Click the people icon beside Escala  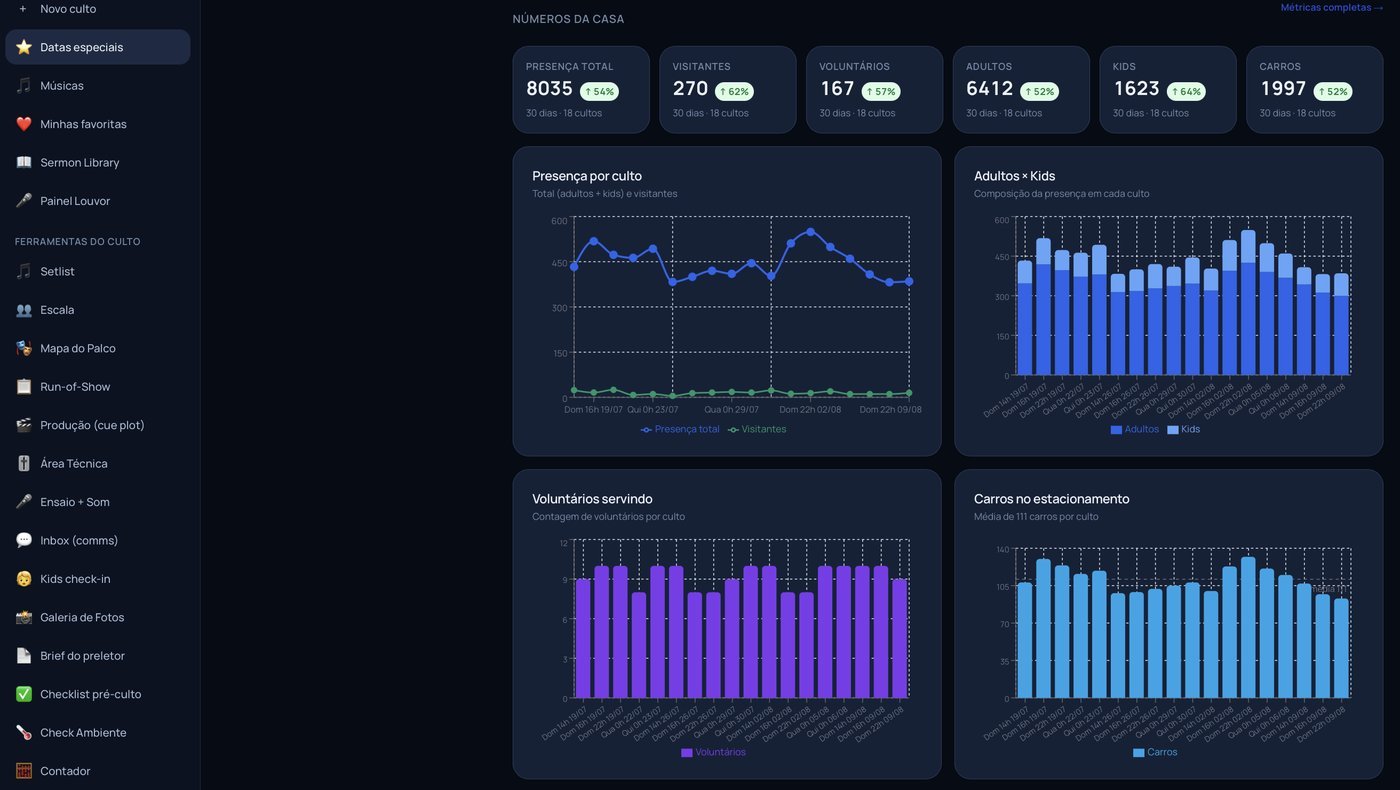pyautogui.click(x=24, y=310)
